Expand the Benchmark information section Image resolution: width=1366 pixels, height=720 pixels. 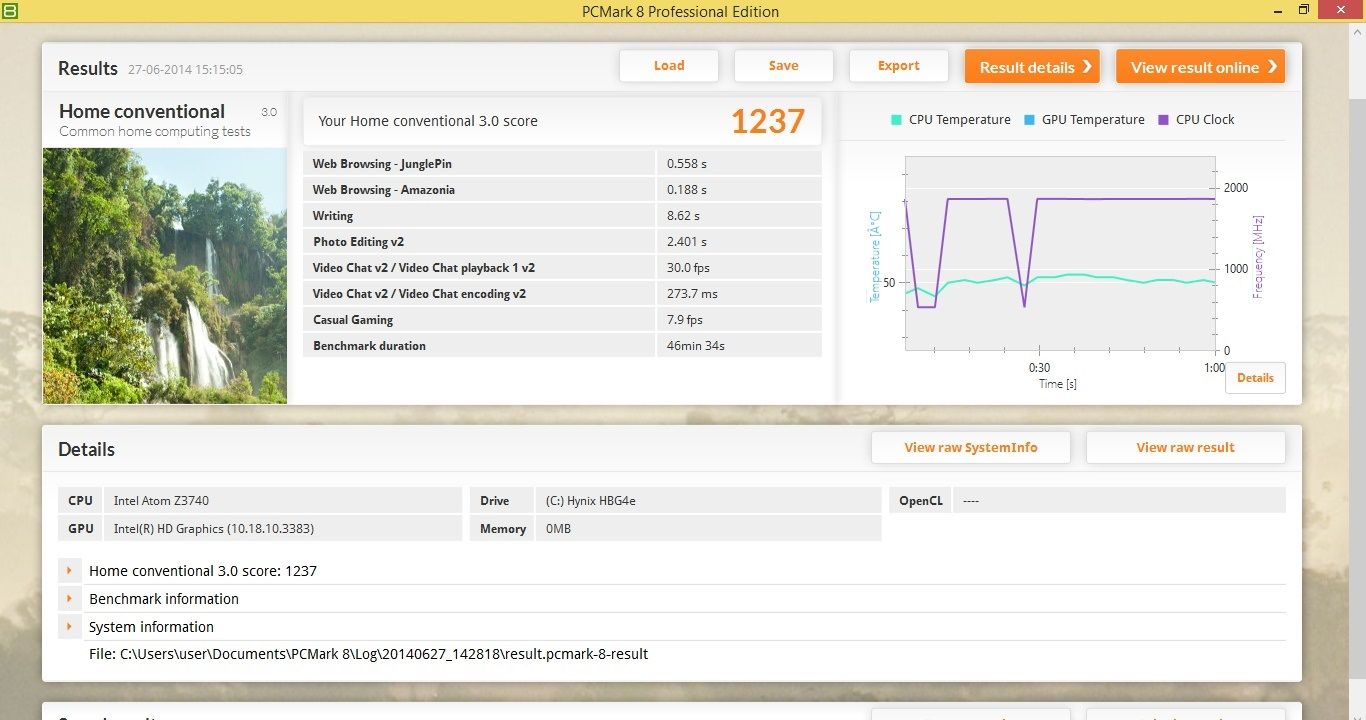tap(69, 599)
